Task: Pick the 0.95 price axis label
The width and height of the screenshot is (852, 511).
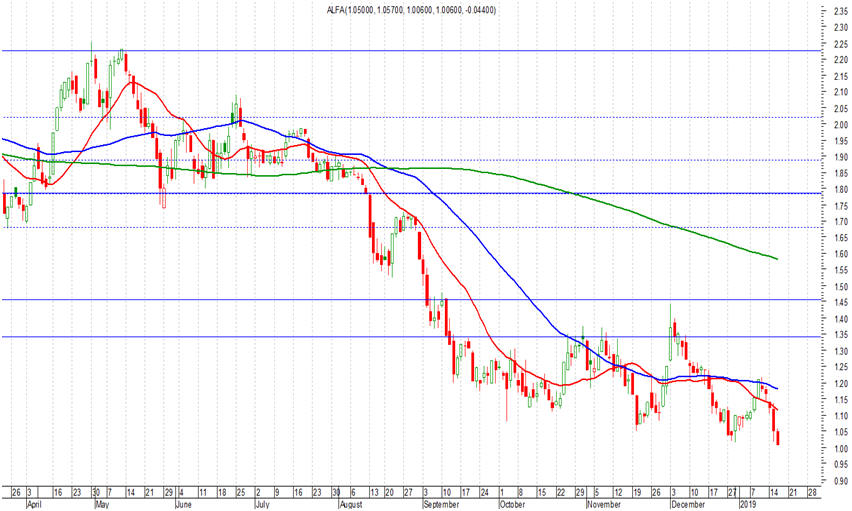Action: [x=841, y=464]
